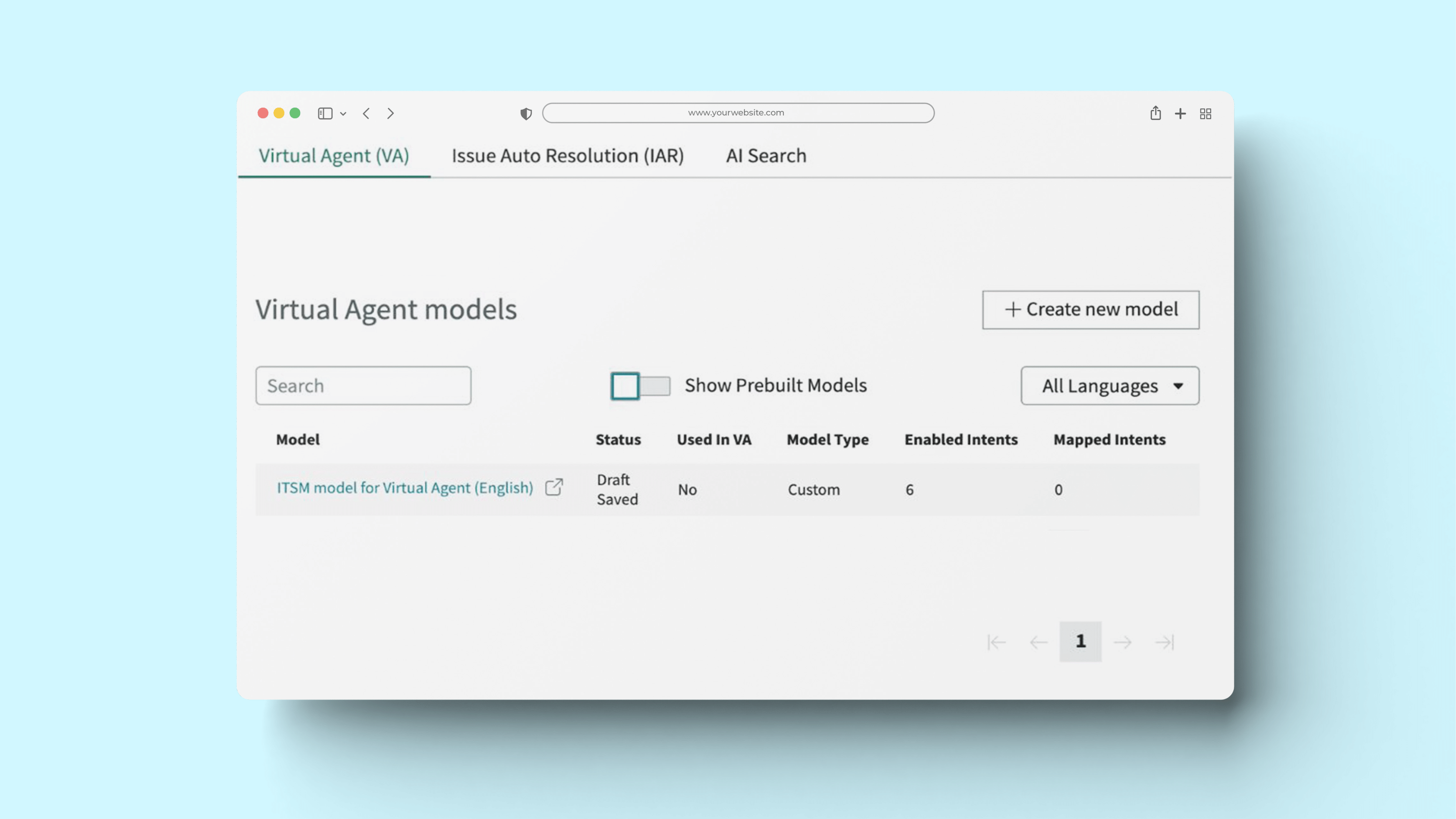
Task: Expand the All Languages dropdown
Action: pos(1109,385)
